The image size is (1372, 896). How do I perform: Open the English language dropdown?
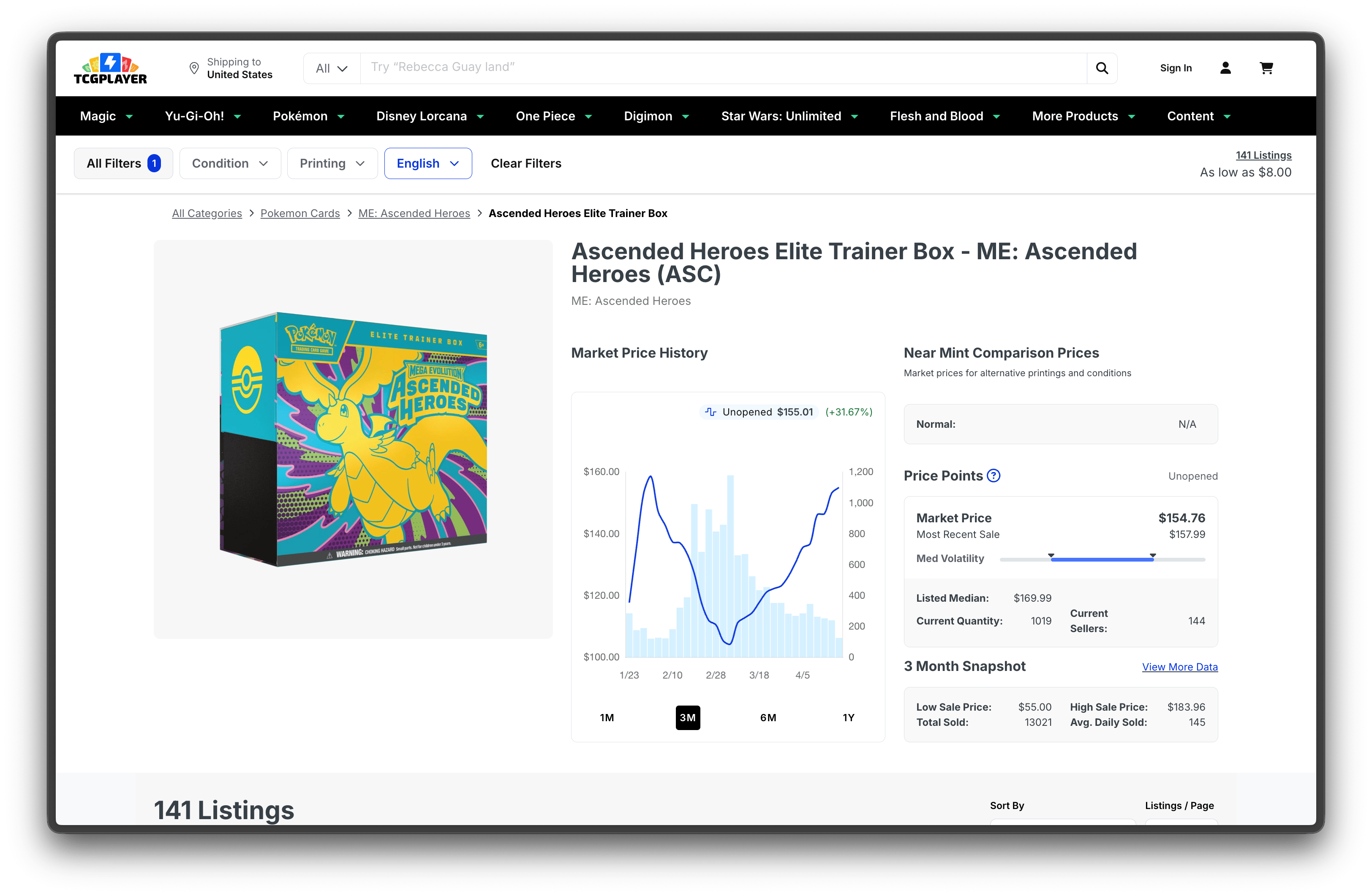click(428, 164)
